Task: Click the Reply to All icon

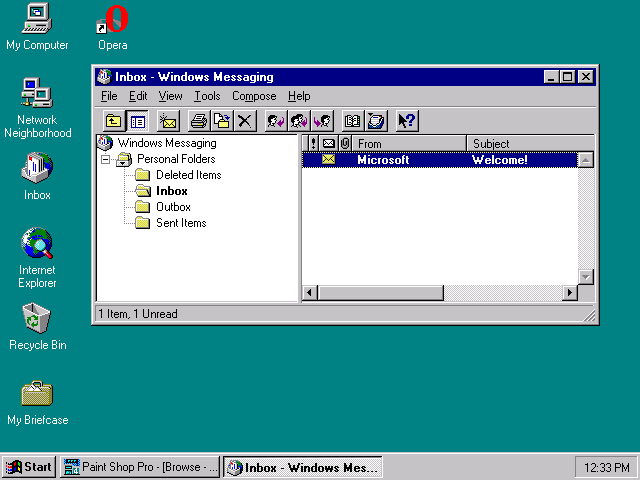Action: pyautogui.click(x=299, y=121)
